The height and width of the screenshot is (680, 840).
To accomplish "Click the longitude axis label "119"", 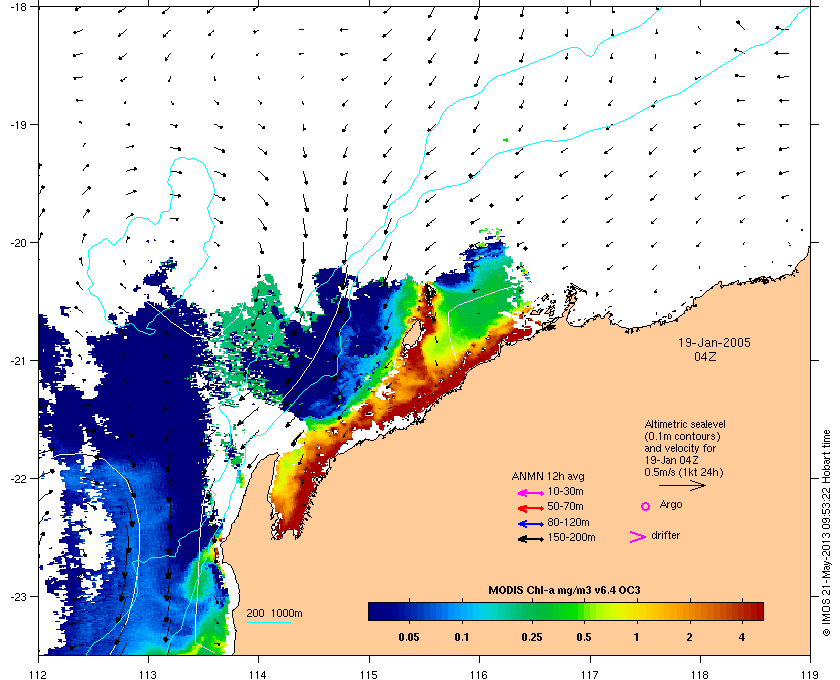I will (810, 675).
